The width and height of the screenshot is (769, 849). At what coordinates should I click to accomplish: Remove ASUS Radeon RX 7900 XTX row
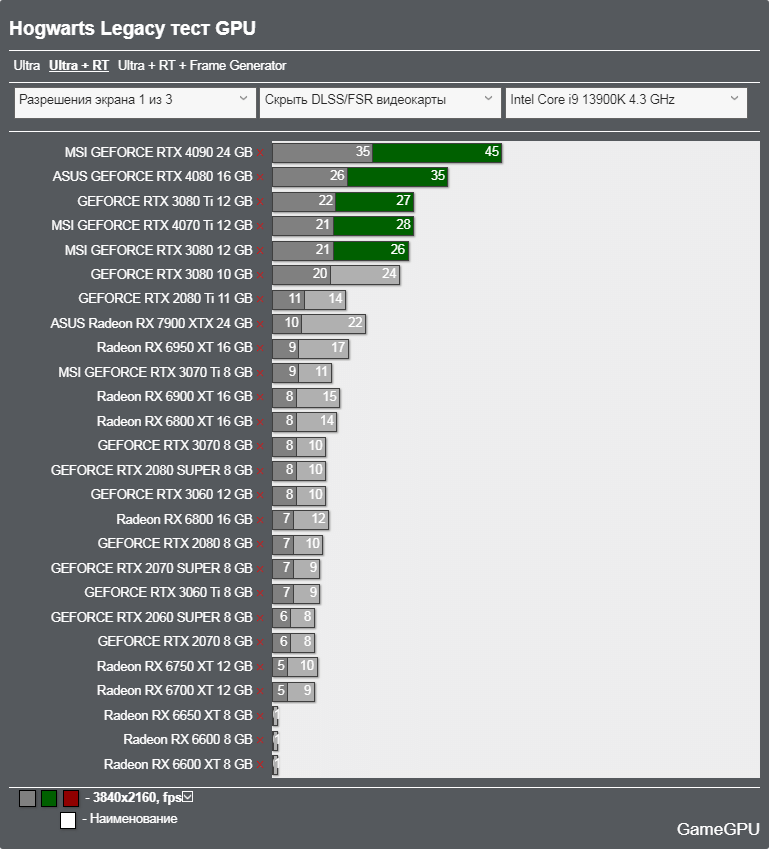point(260,324)
